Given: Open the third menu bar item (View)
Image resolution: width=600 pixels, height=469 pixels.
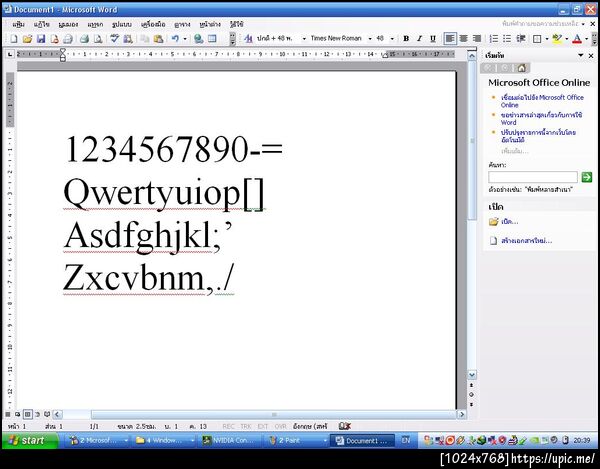Looking at the screenshot, I should click(68, 24).
